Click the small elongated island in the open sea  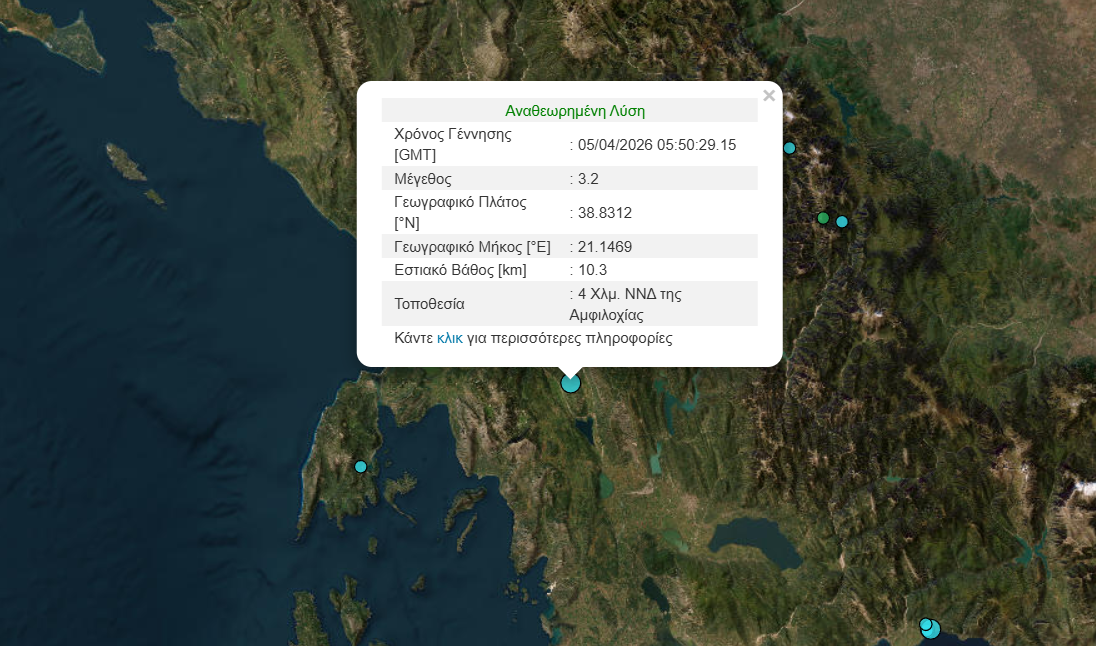click(x=124, y=161)
